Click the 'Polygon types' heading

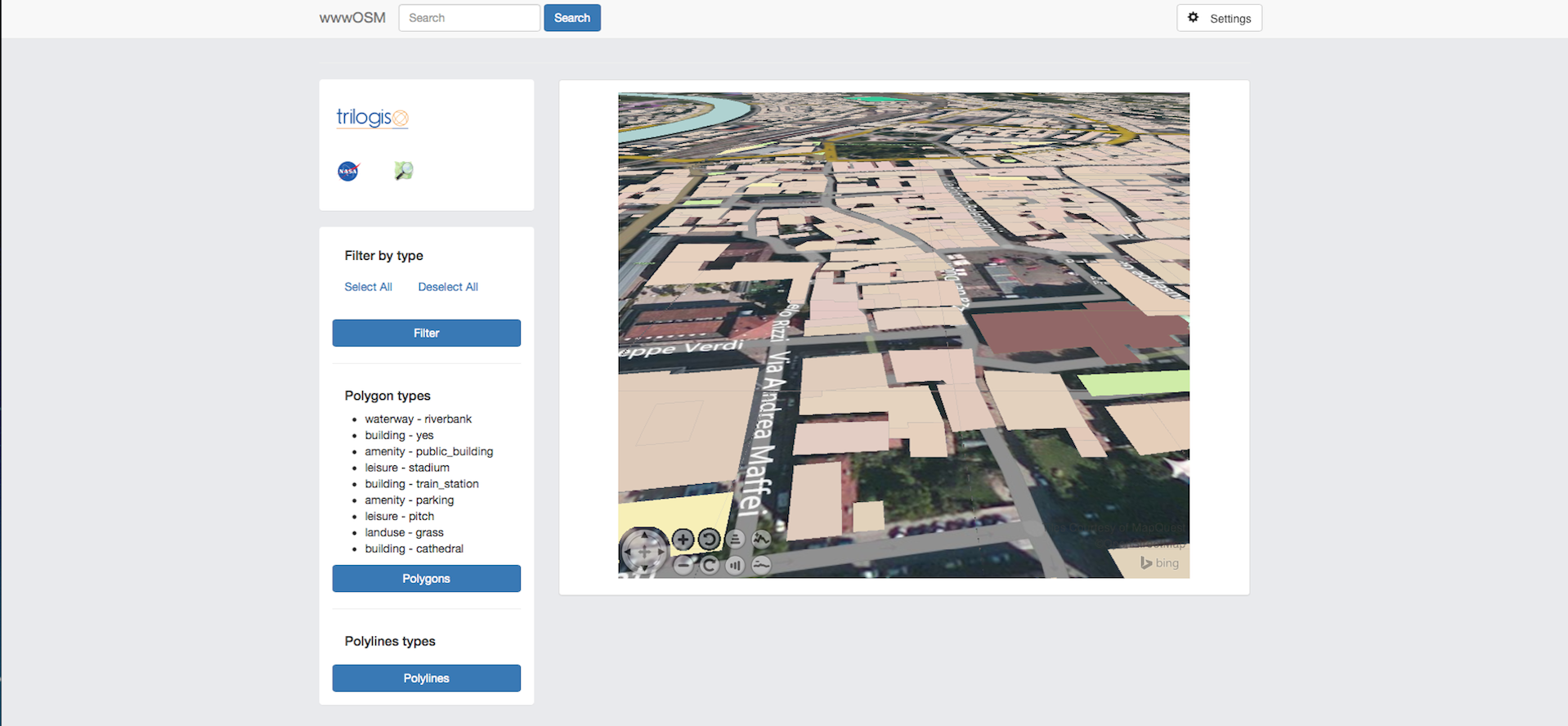point(388,396)
